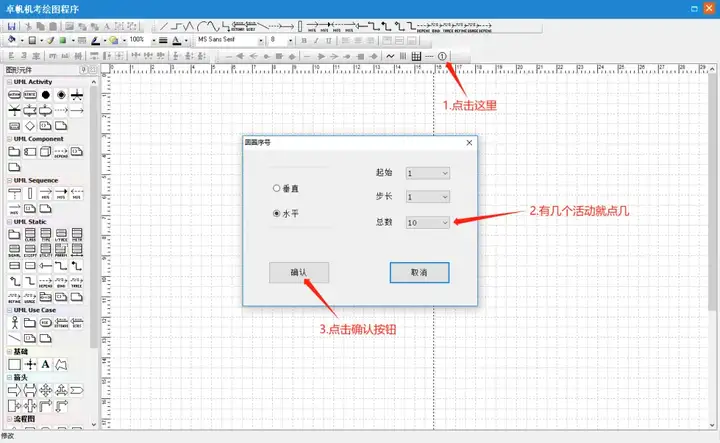Pick the right block arrow shape
Image resolution: width=720 pixels, height=443 pixels.
[x=14, y=391]
